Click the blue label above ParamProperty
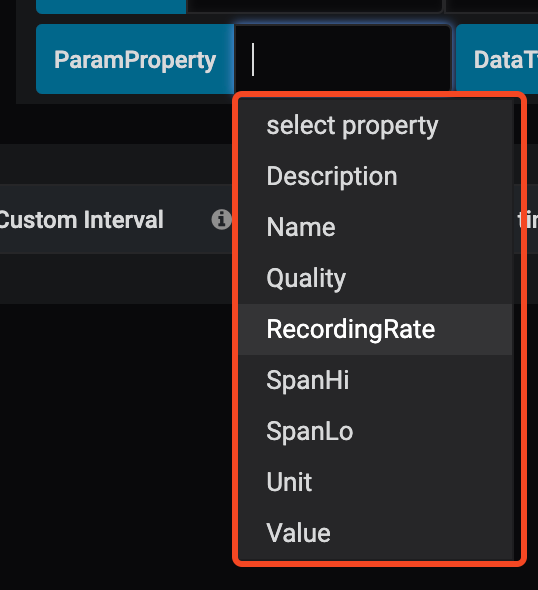Image resolution: width=538 pixels, height=590 pixels. [111, 6]
